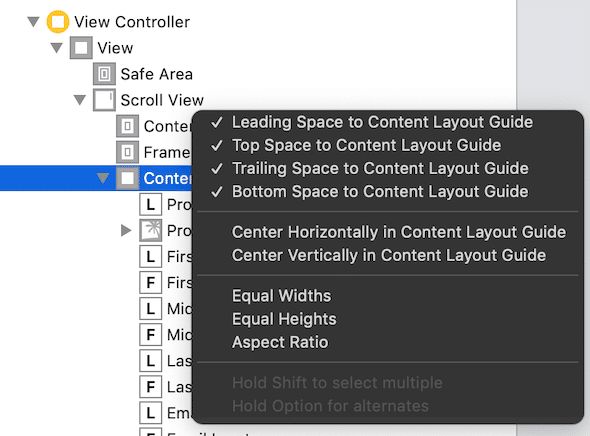Click the L label icon beside the 'Em' row
Image resolution: width=590 pixels, height=436 pixels.
(151, 413)
